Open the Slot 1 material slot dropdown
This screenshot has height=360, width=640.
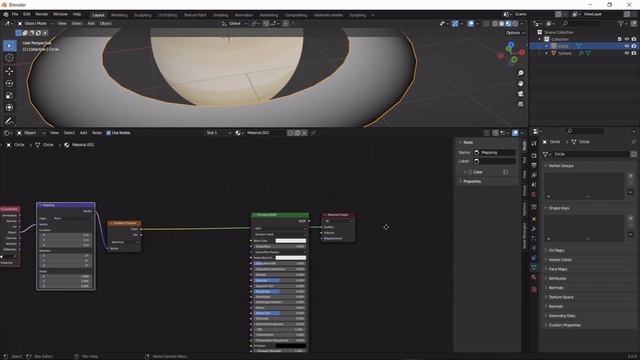tap(218, 133)
